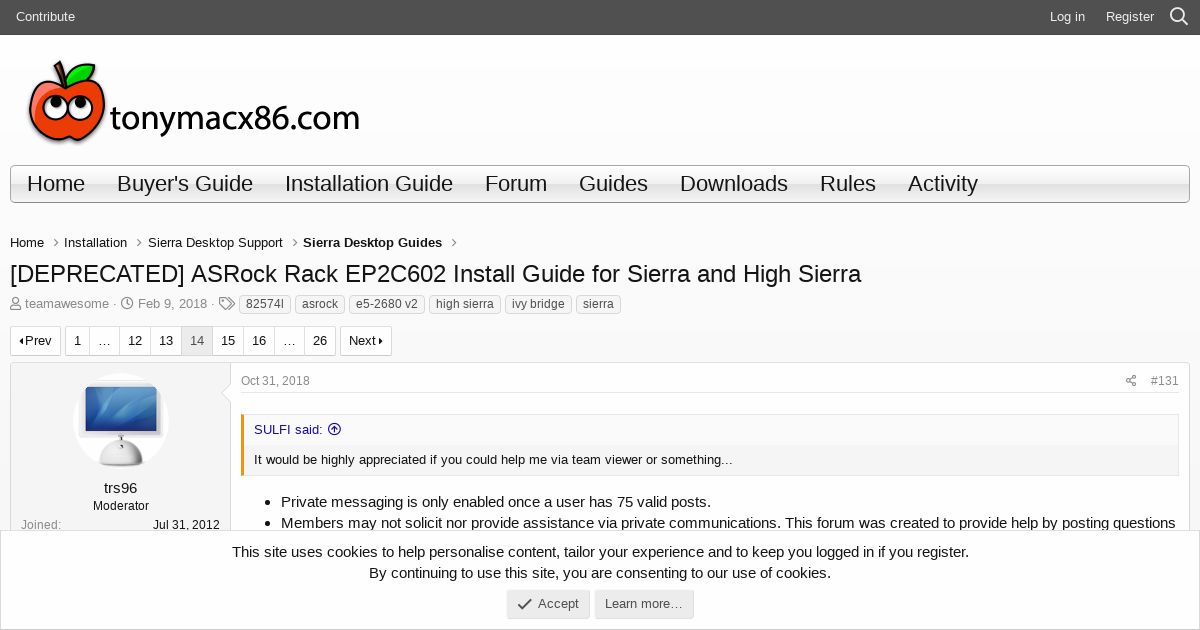1200x630 pixels.
Task: Open the Home menu item
Action: pos(56,184)
